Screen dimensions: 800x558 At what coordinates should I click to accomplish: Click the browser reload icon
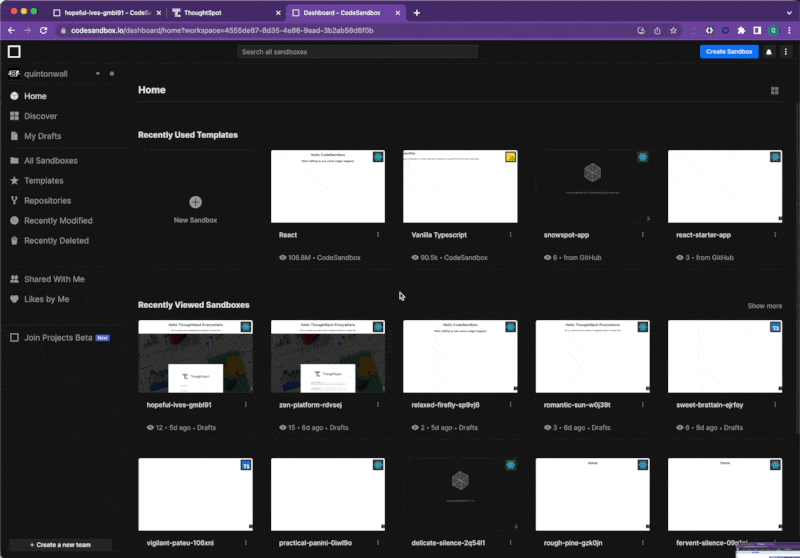click(x=42, y=30)
